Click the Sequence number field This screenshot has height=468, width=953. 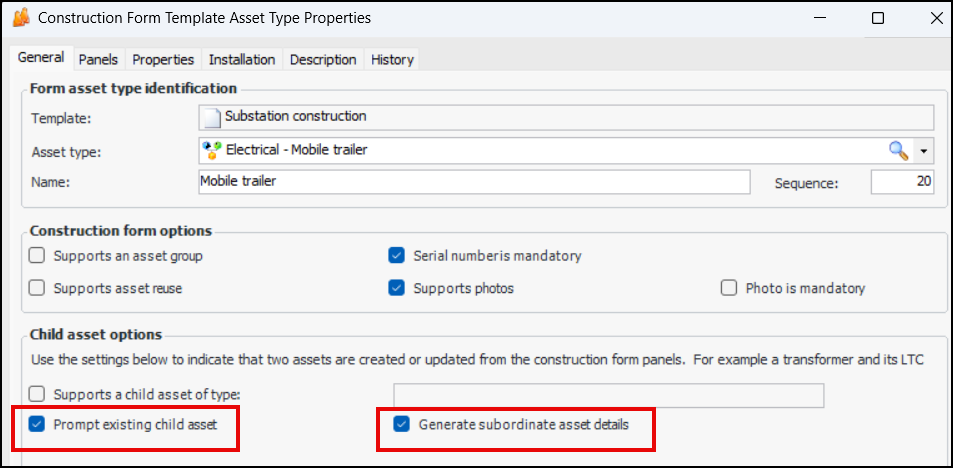point(902,182)
